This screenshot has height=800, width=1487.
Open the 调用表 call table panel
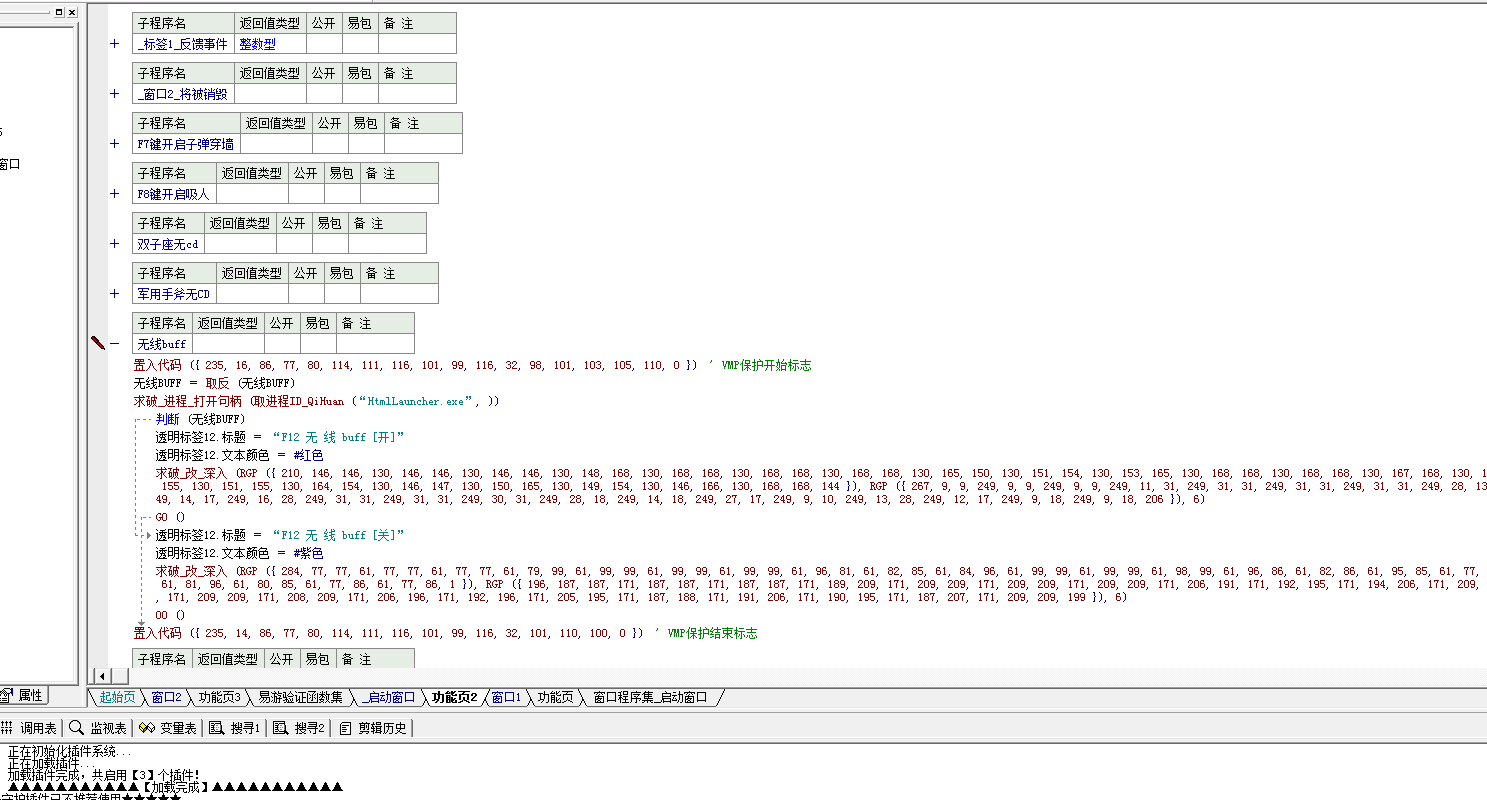click(x=31, y=728)
